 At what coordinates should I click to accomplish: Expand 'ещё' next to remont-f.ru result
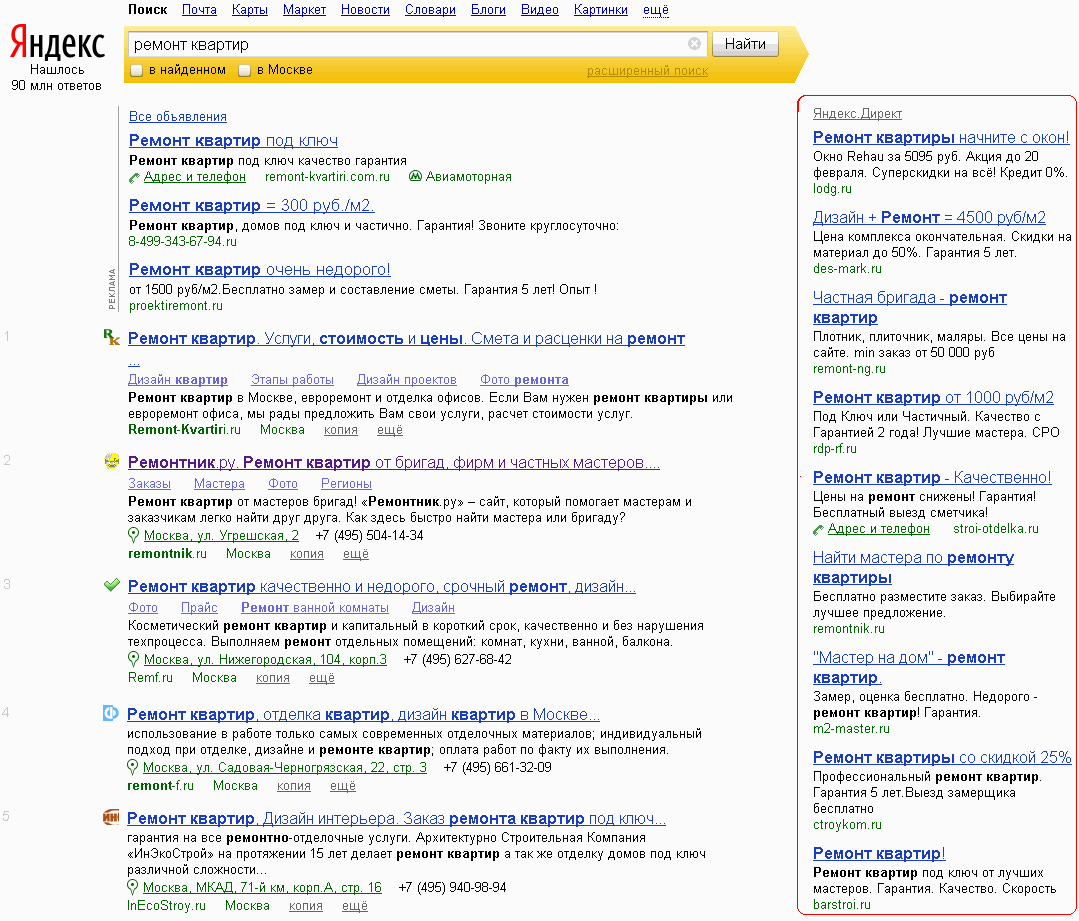(343, 785)
